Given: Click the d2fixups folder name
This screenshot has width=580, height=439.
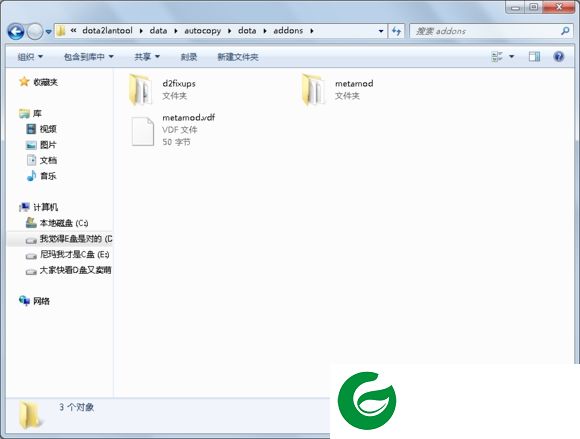Looking at the screenshot, I should pyautogui.click(x=179, y=84).
